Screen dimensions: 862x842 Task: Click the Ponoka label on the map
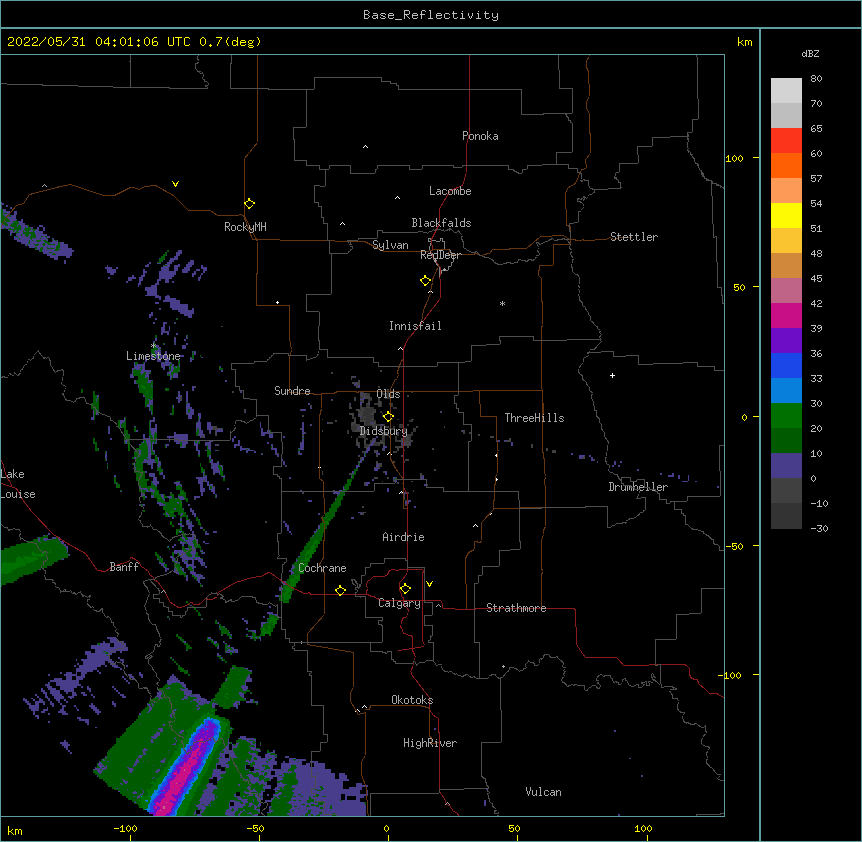point(480,136)
